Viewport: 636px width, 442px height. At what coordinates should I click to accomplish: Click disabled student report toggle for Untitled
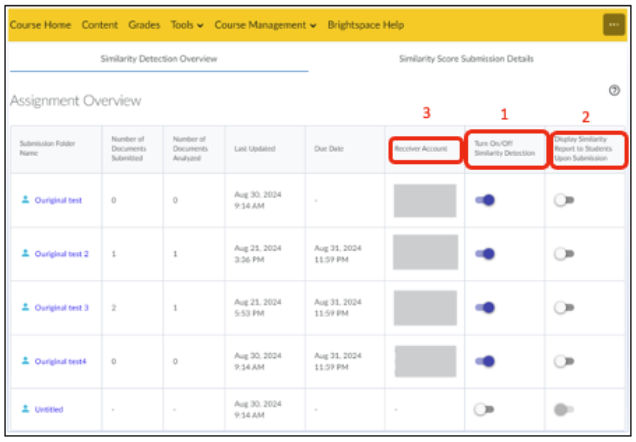tap(564, 410)
